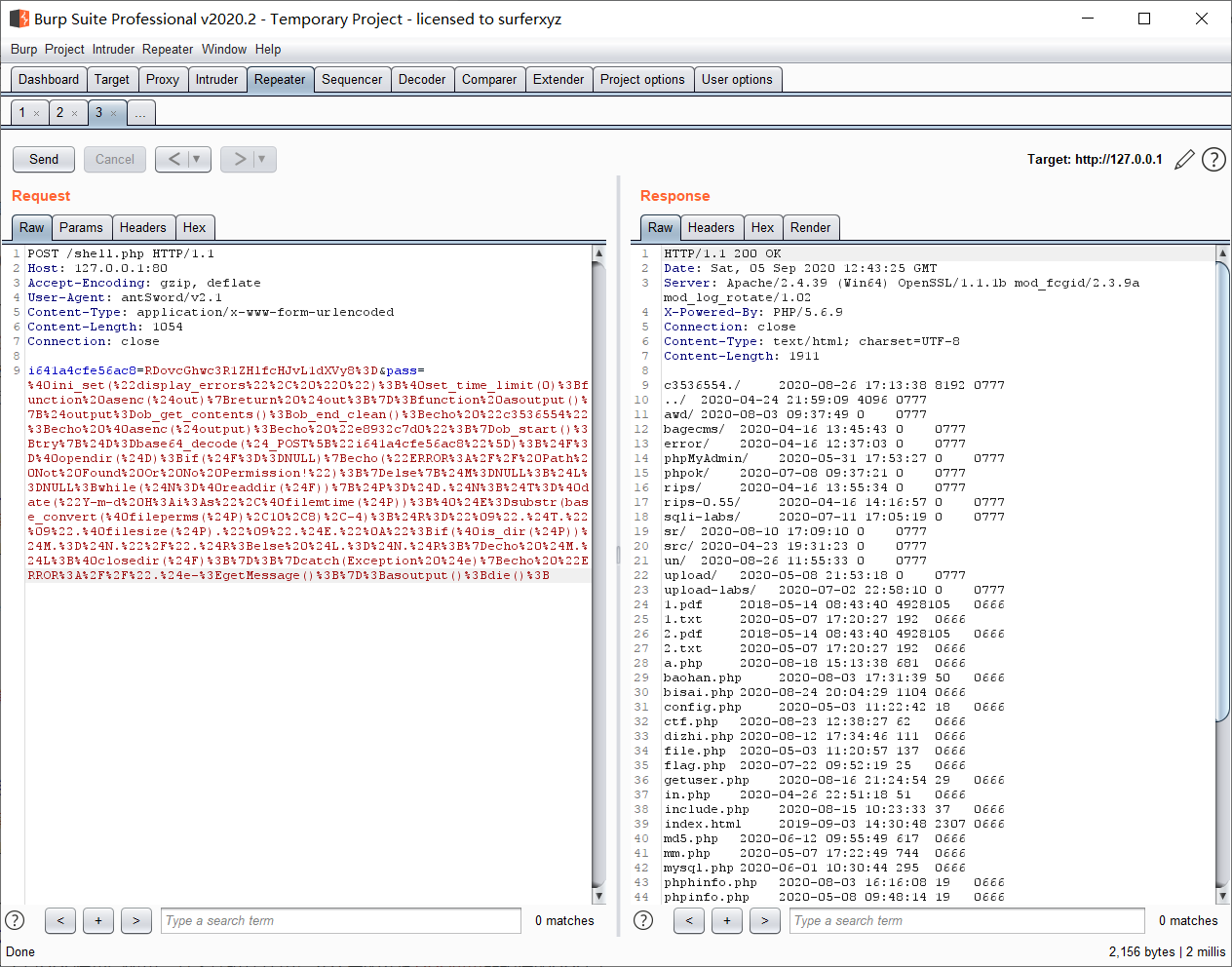
Task: Go back in request history arrow
Action: pos(173,159)
